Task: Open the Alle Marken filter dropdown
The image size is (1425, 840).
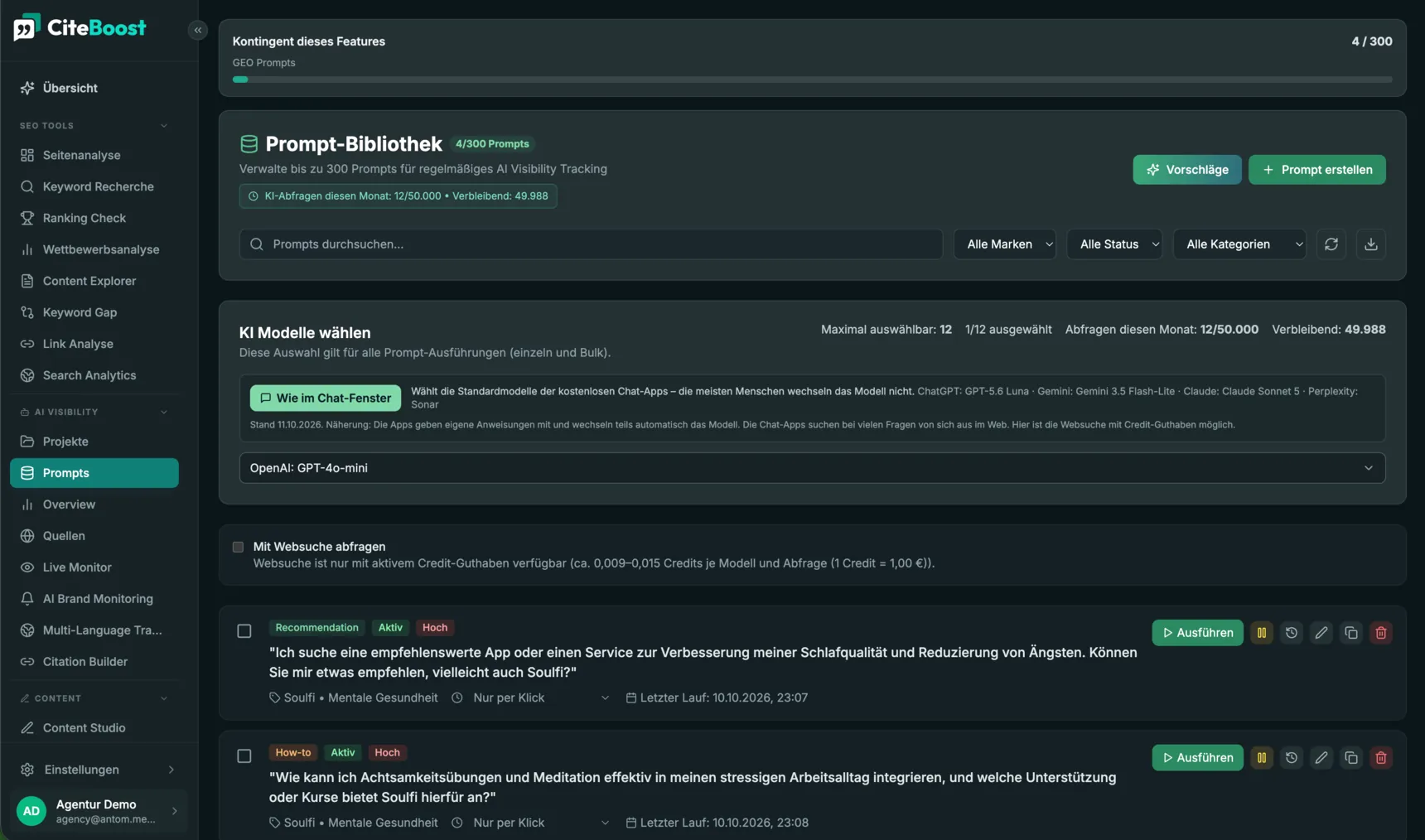Action: coord(1005,244)
